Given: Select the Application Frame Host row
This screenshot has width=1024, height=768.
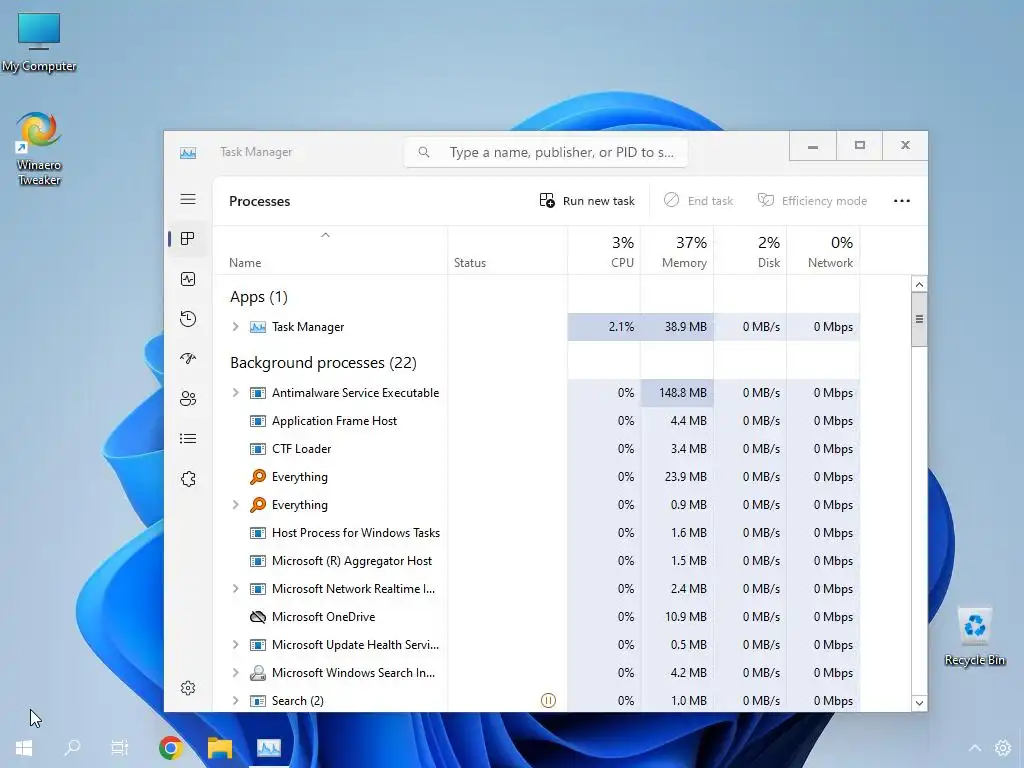Looking at the screenshot, I should 536,421.
